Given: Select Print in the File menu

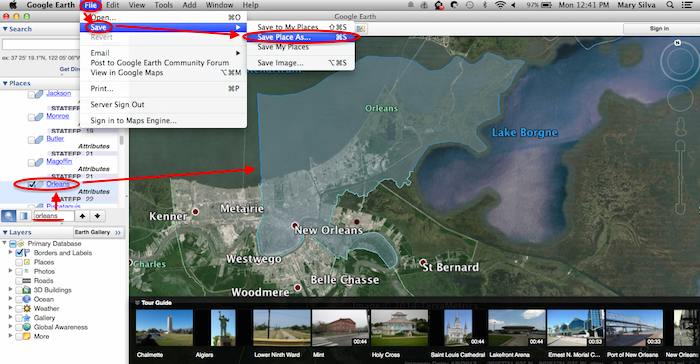Looking at the screenshot, I should pos(163,88).
